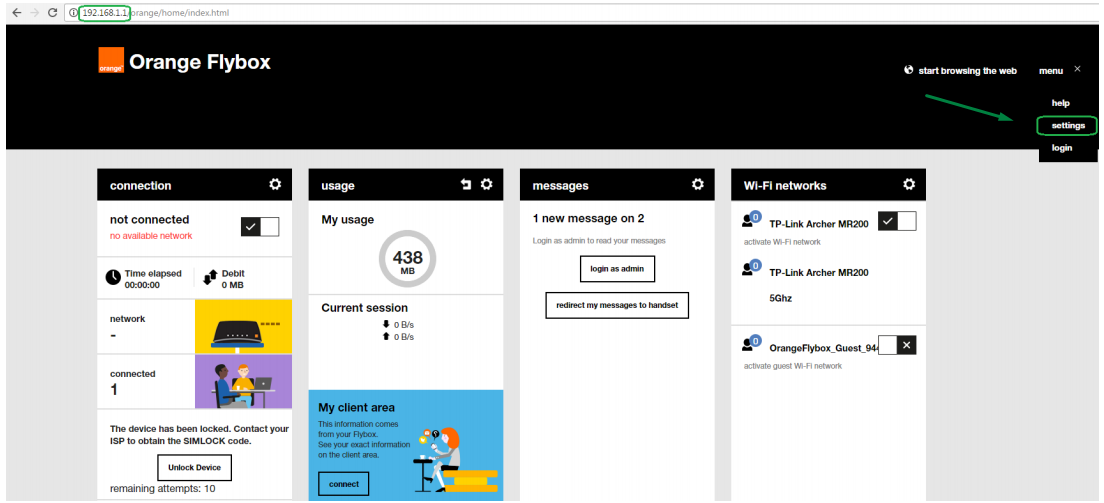Click the Unlock Device button
The width and height of the screenshot is (1104, 503).
click(x=194, y=468)
